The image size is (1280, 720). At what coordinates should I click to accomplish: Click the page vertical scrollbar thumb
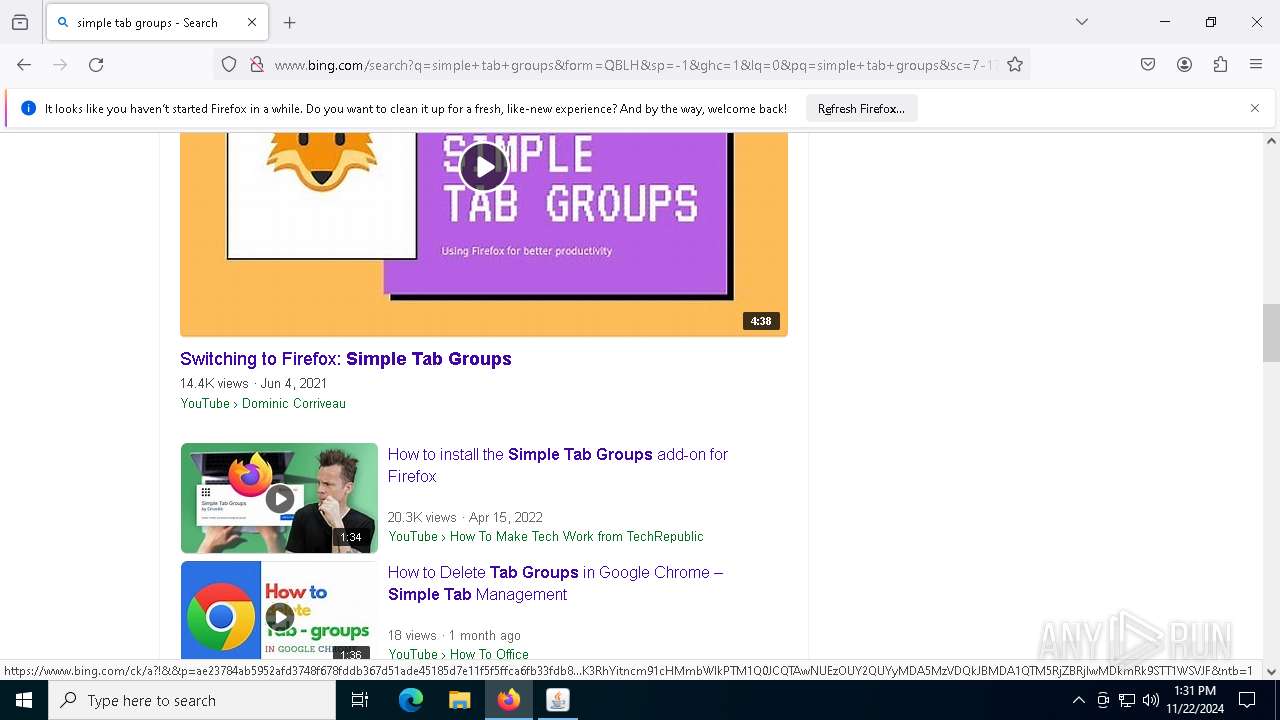click(1271, 333)
